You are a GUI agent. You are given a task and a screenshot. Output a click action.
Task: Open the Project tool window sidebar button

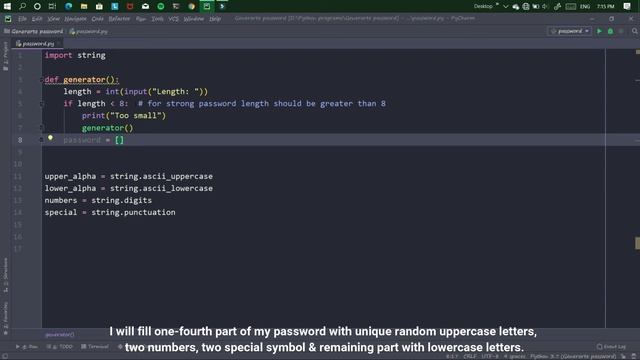click(x=5, y=55)
